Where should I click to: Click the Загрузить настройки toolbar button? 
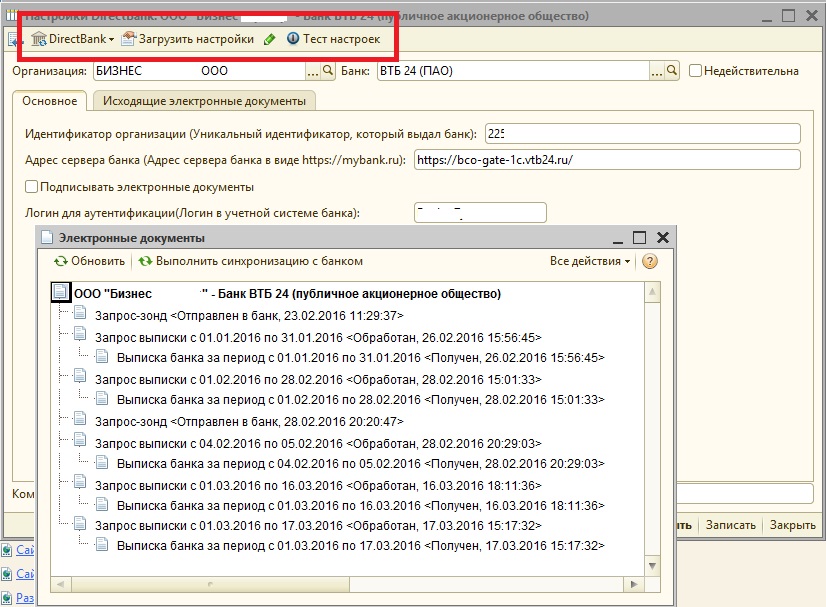[x=188, y=39]
